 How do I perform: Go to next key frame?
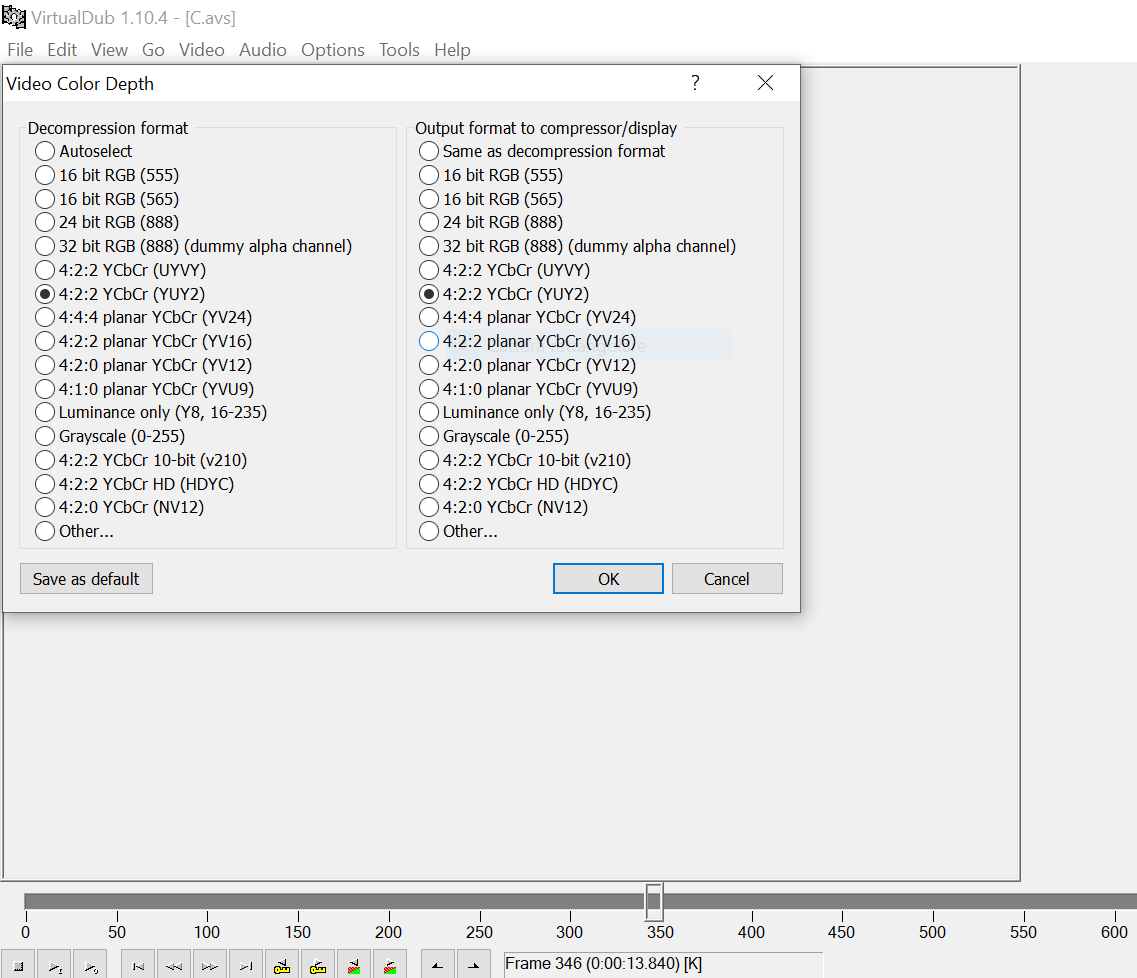tap(318, 966)
